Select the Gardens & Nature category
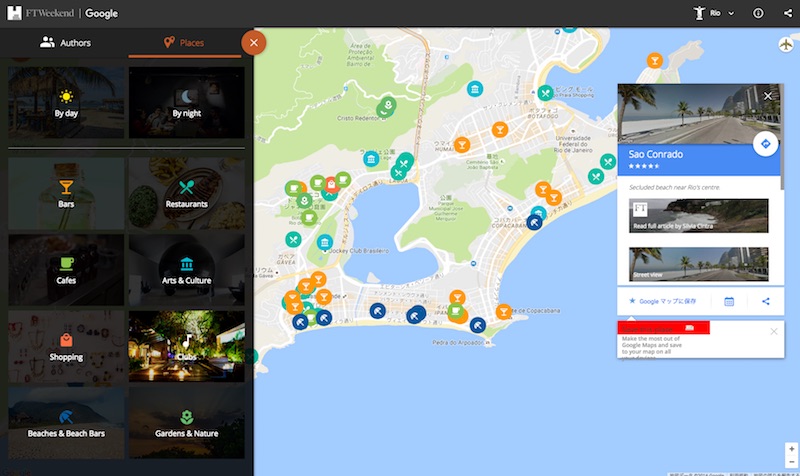Screen dimensions: 800x476 186,424
